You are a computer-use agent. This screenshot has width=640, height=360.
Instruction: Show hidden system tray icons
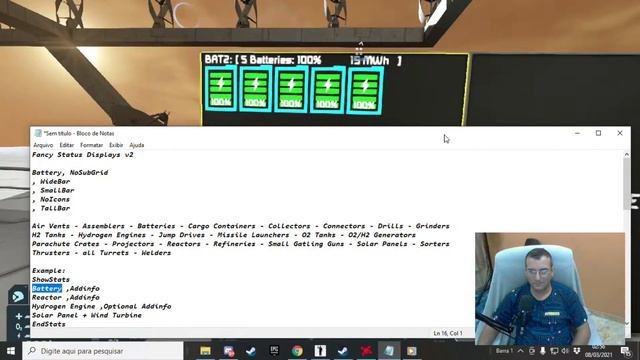[x=521, y=351]
